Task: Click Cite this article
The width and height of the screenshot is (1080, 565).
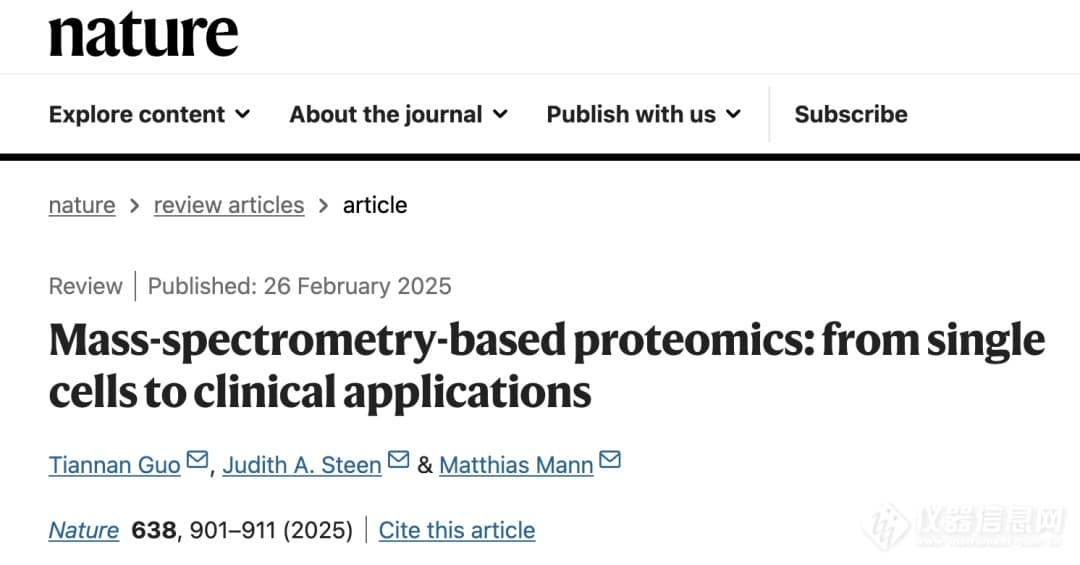Action: pyautogui.click(x=457, y=530)
